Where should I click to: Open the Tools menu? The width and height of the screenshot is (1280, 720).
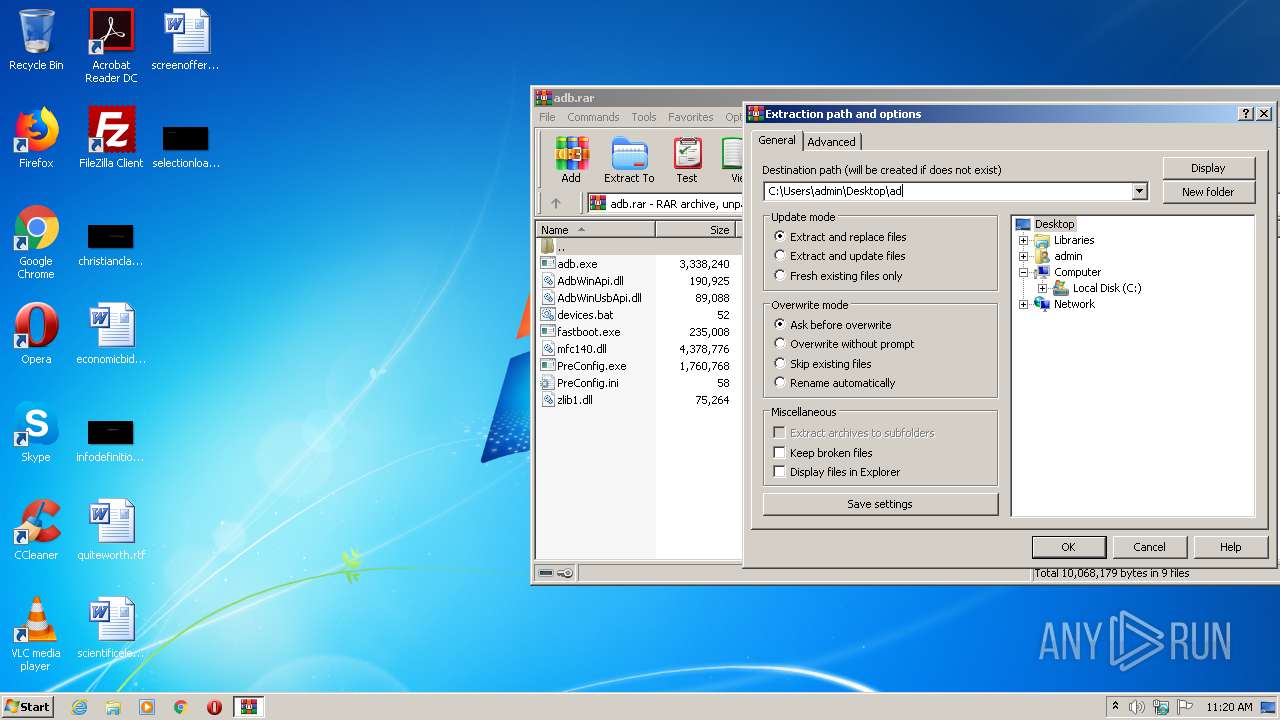click(x=644, y=117)
